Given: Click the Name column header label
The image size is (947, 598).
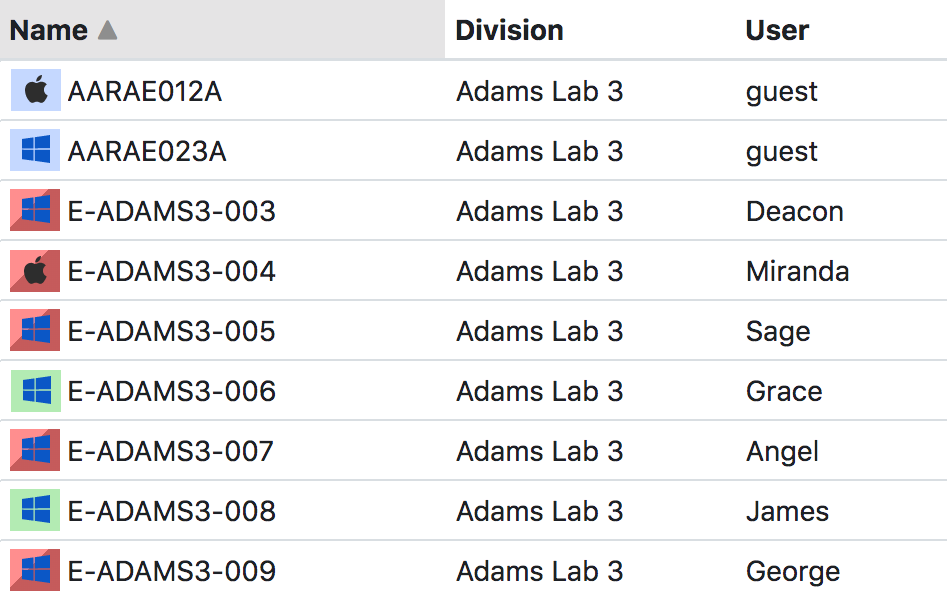Looking at the screenshot, I should pyautogui.click(x=49, y=30).
